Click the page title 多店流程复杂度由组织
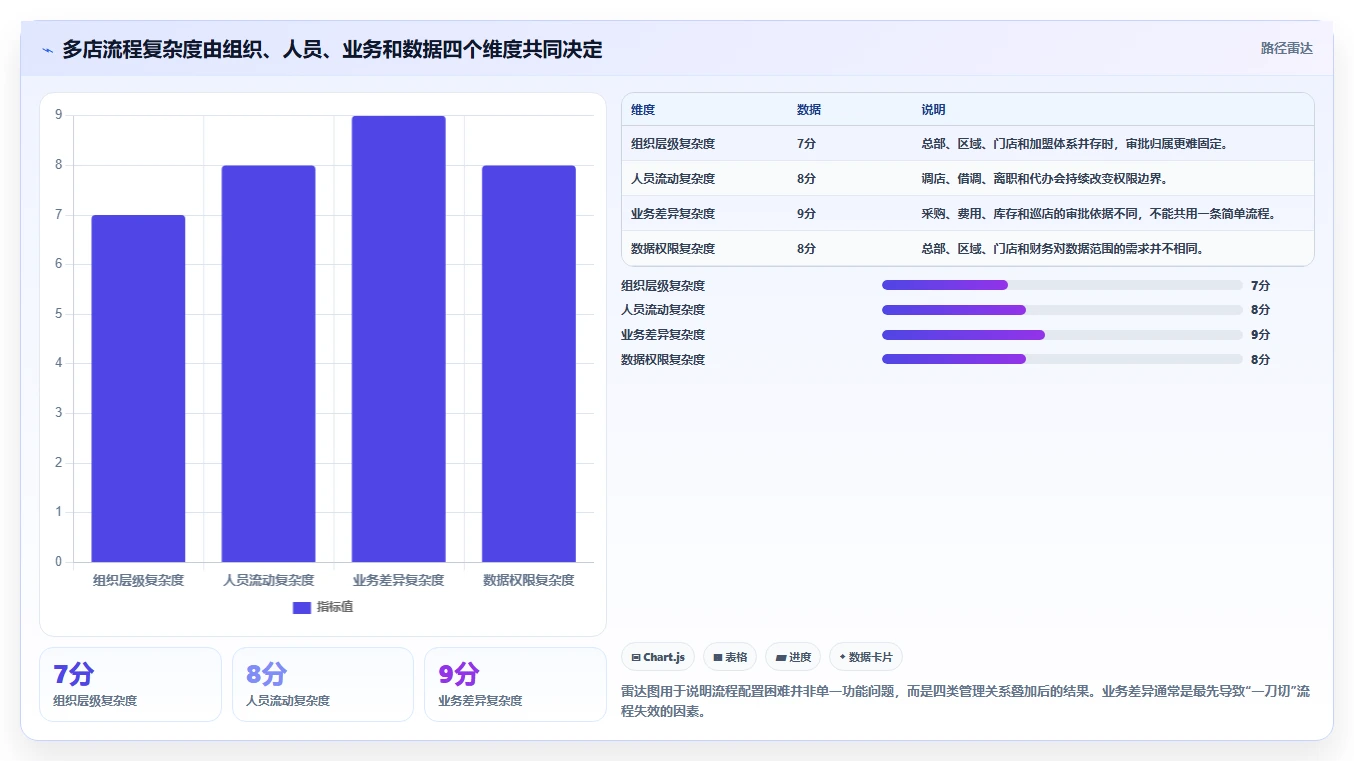Viewport: 1354px width, 761px height. pos(332,50)
